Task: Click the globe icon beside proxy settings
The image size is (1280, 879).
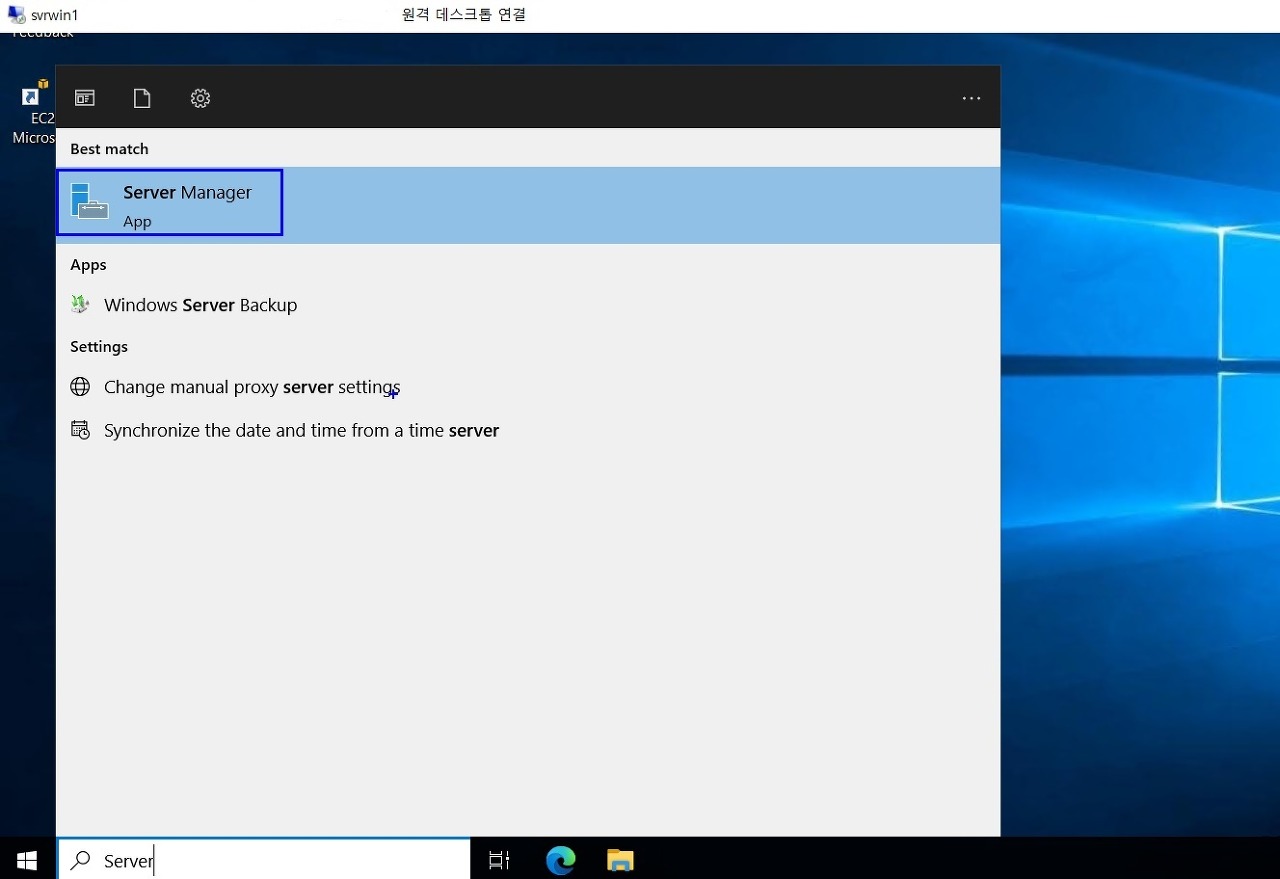Action: (x=80, y=387)
